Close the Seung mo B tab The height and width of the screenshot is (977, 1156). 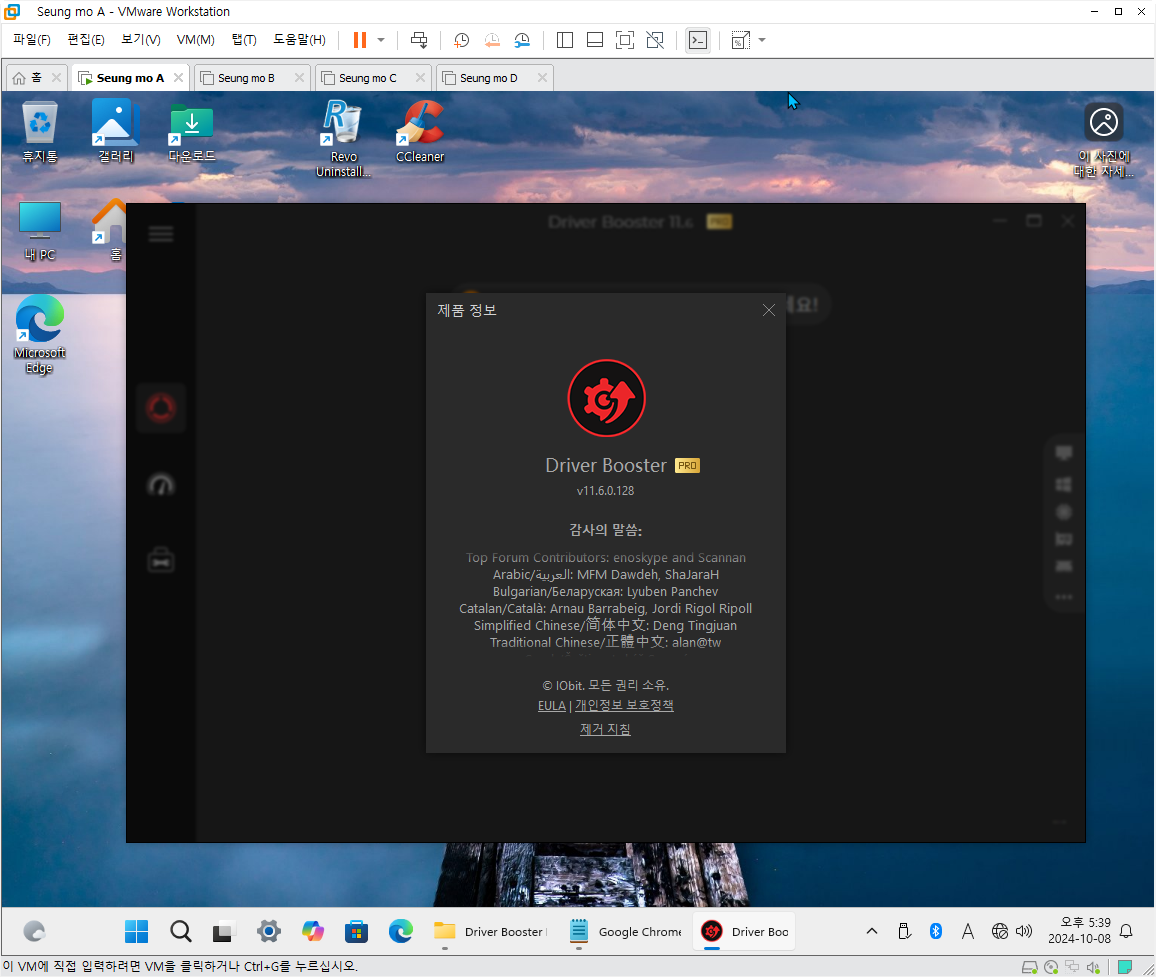(x=299, y=77)
